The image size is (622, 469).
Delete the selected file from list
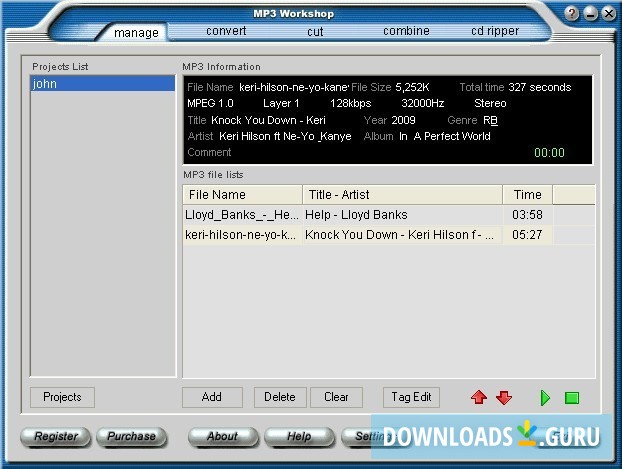point(280,397)
